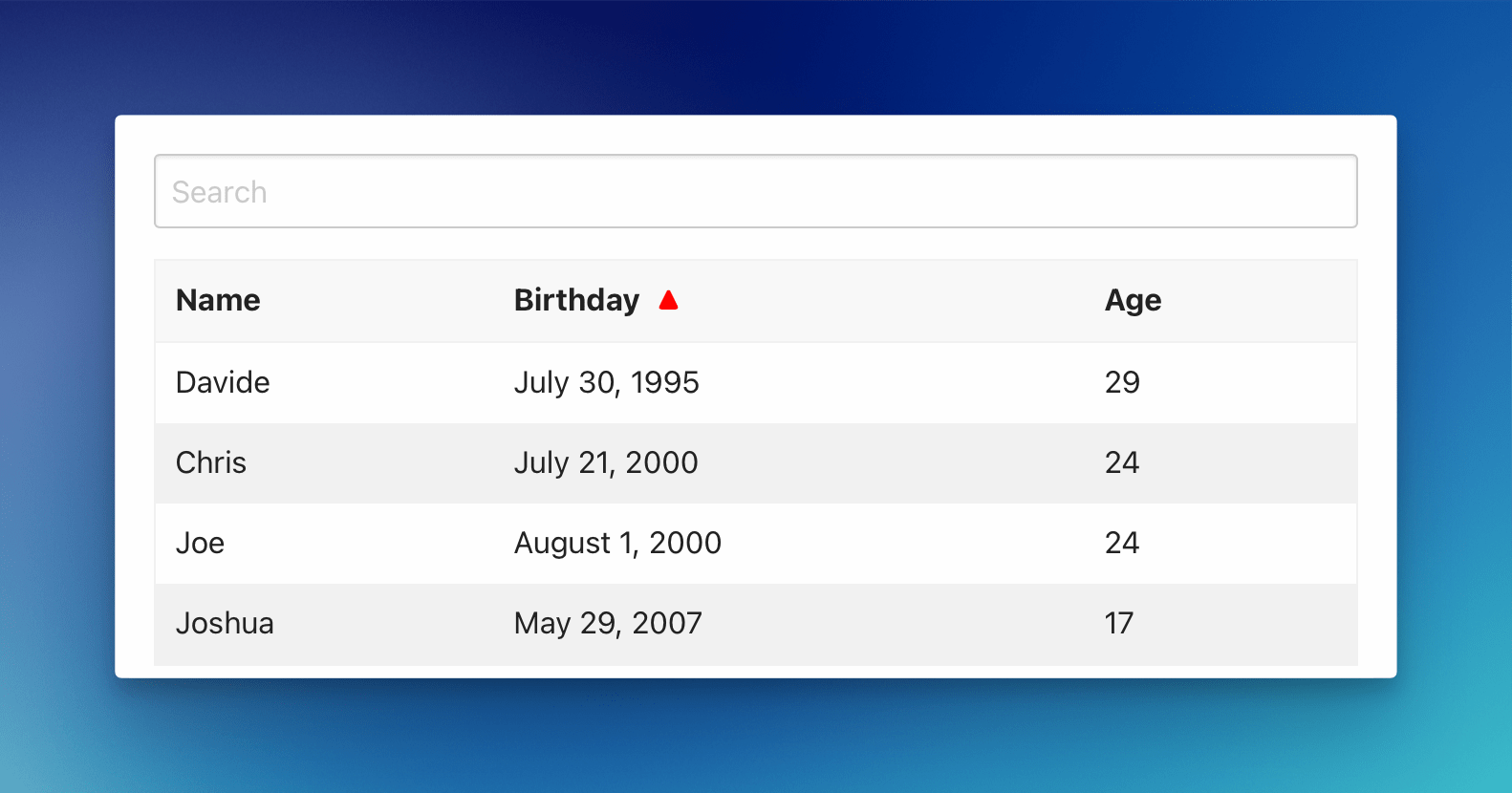Click Chris's age value 24
The width and height of the screenshot is (1512, 793).
[1122, 462]
